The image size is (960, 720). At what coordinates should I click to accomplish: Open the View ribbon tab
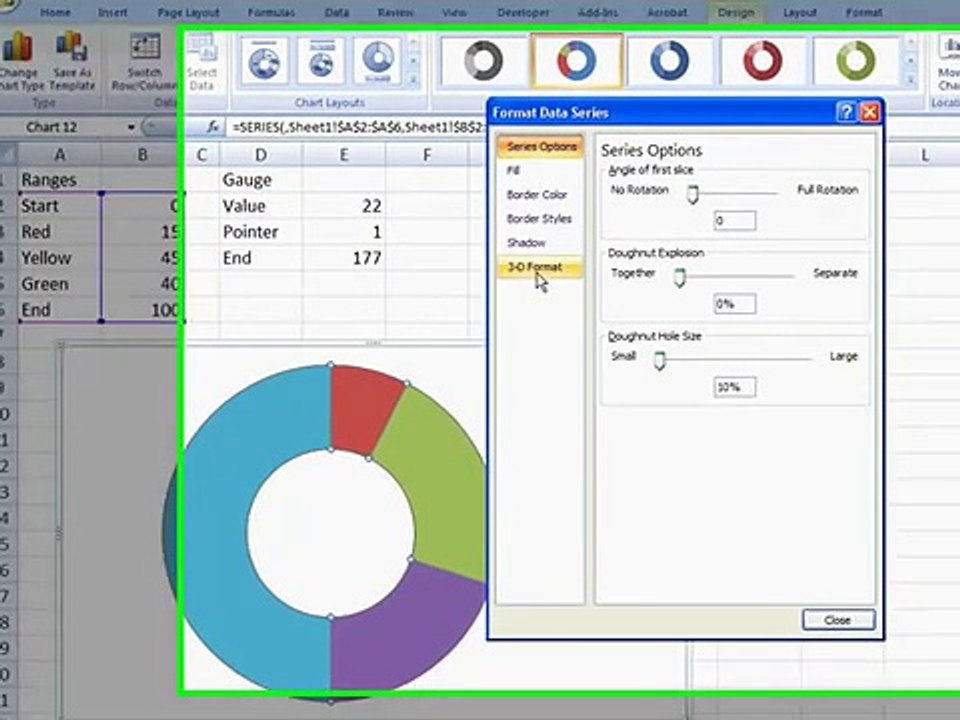(454, 12)
